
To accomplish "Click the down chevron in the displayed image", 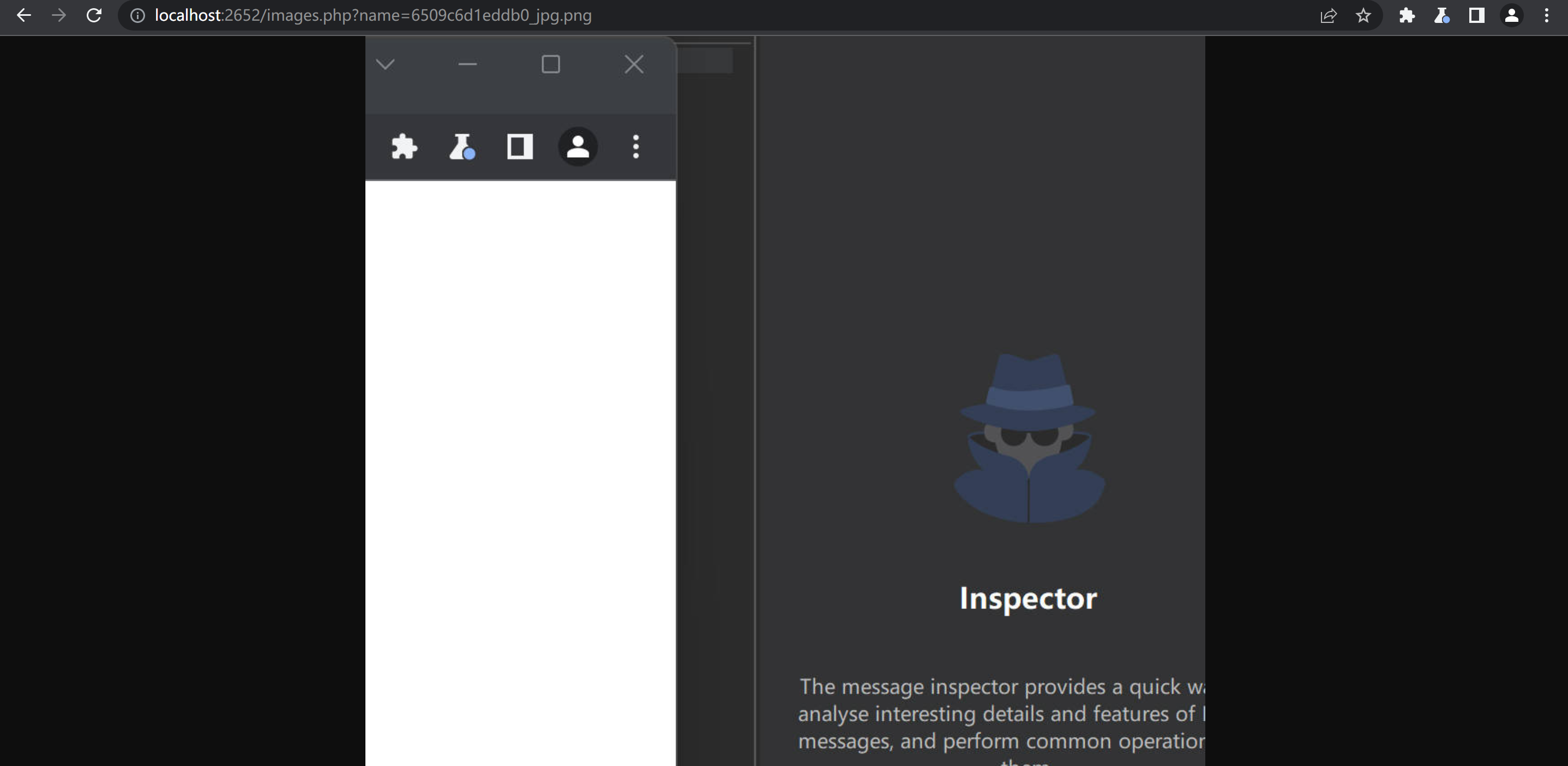I will 385,64.
